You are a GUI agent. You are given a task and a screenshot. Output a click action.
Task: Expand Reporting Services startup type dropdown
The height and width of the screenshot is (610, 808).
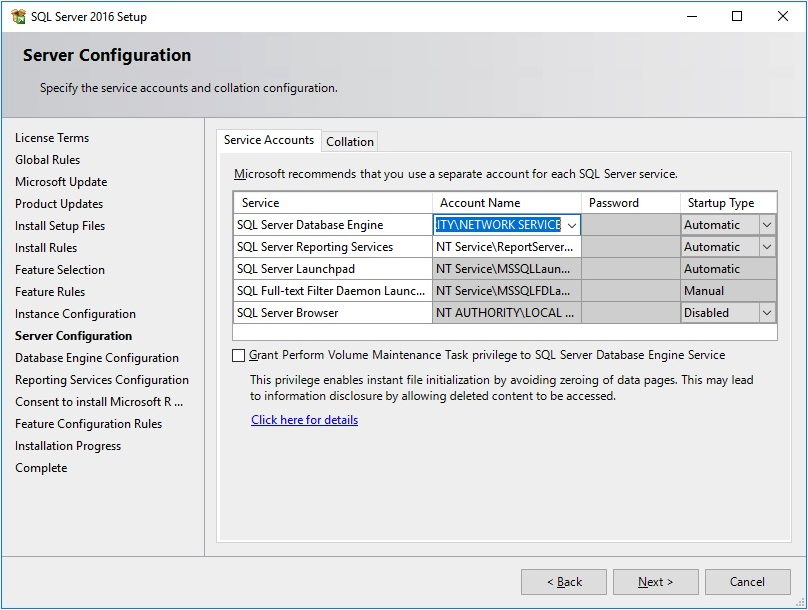767,247
